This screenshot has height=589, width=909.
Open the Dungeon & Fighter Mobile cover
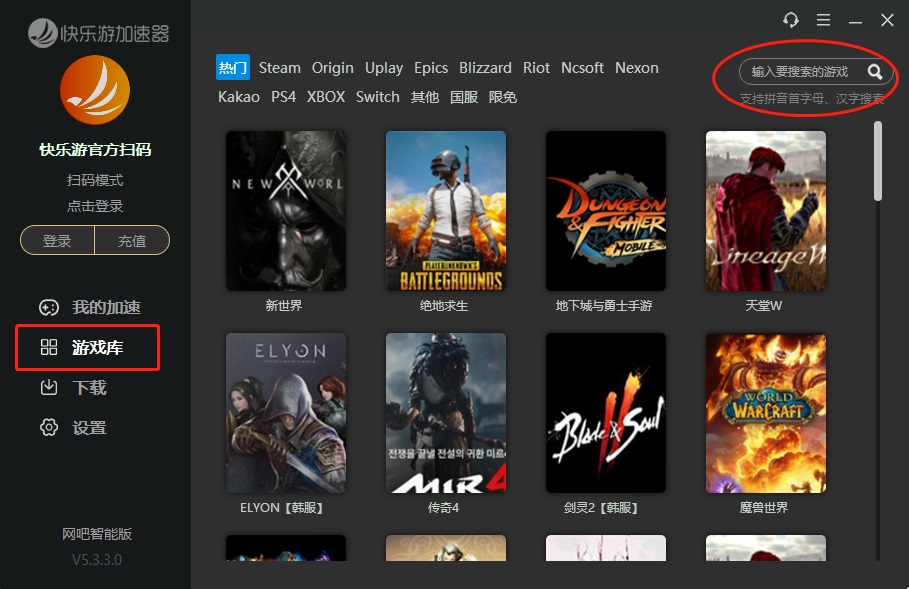tap(606, 211)
